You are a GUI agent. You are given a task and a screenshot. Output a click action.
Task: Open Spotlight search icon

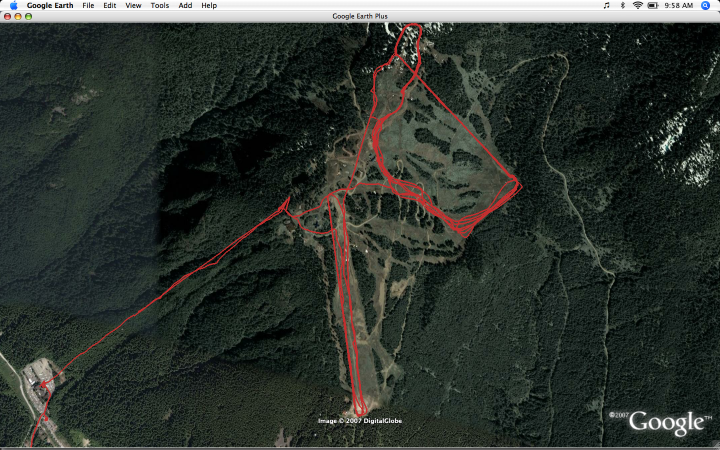point(705,6)
